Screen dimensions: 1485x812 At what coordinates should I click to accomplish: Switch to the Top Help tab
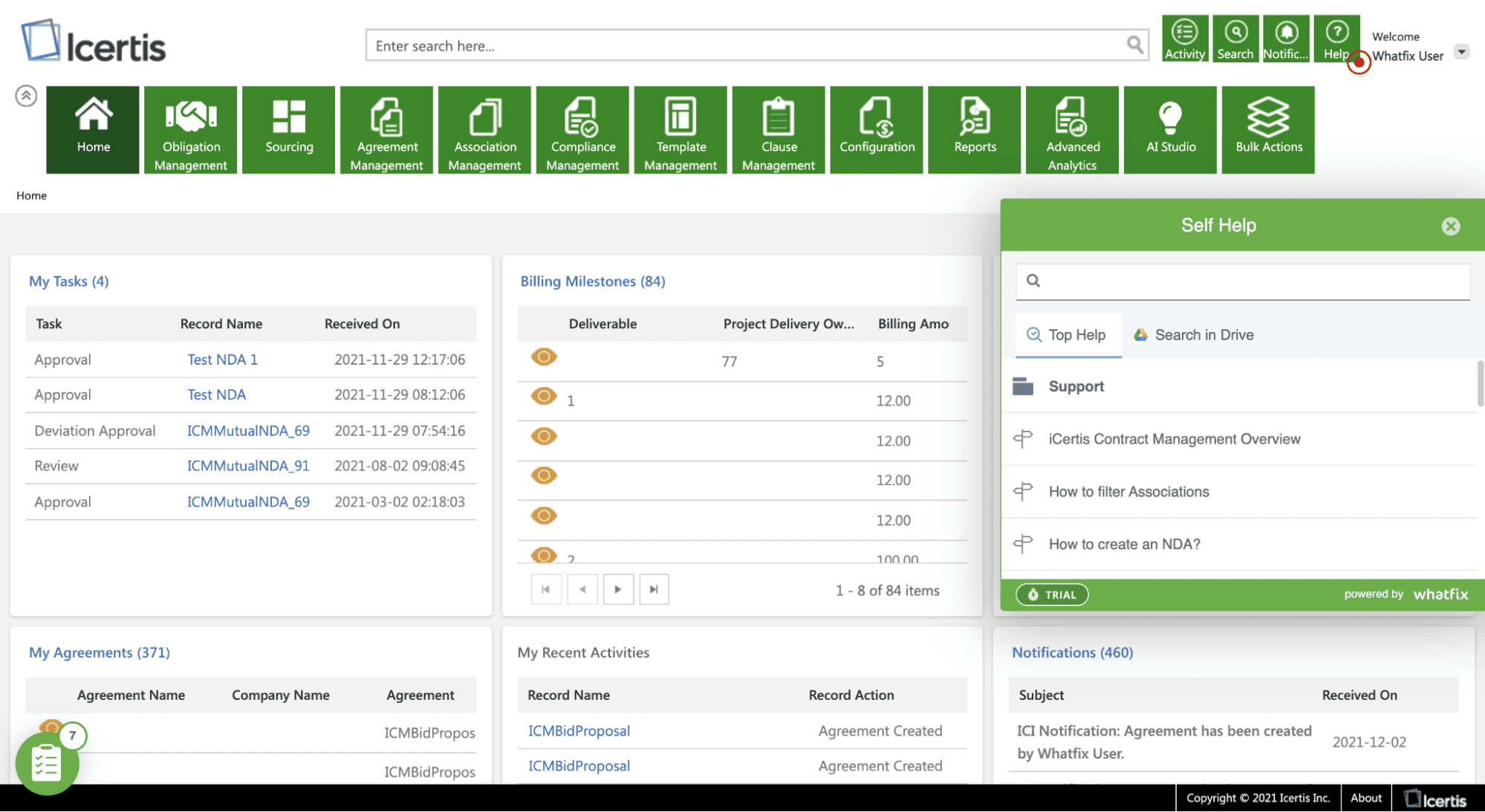[x=1068, y=335]
